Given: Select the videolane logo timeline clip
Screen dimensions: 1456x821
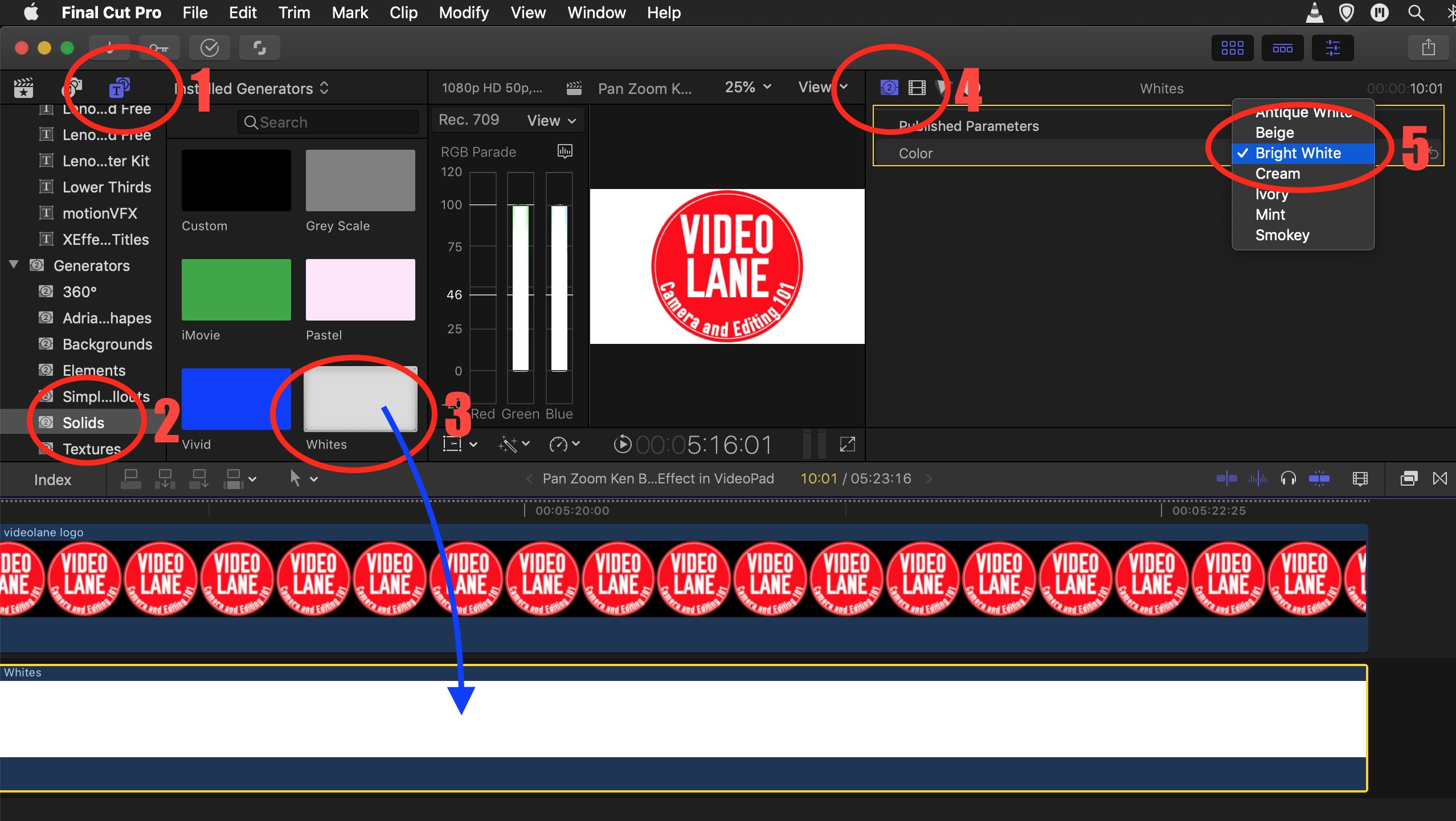Looking at the screenshot, I should pos(683,588).
